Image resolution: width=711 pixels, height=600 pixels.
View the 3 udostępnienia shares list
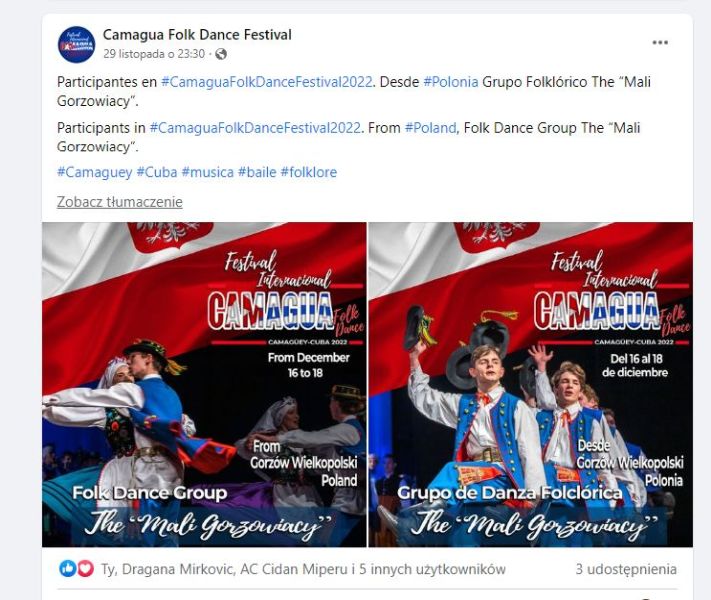(626, 569)
